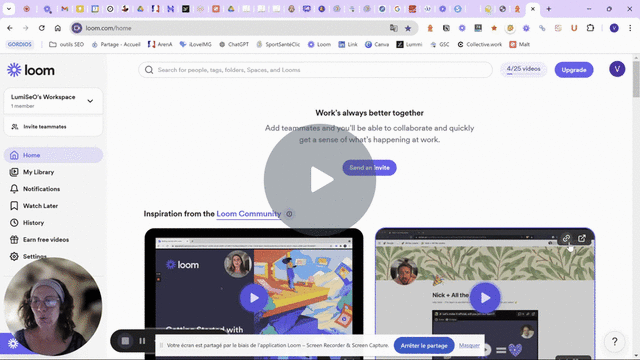
Task: Bookmark page with star icon in address bar
Action: click(408, 28)
